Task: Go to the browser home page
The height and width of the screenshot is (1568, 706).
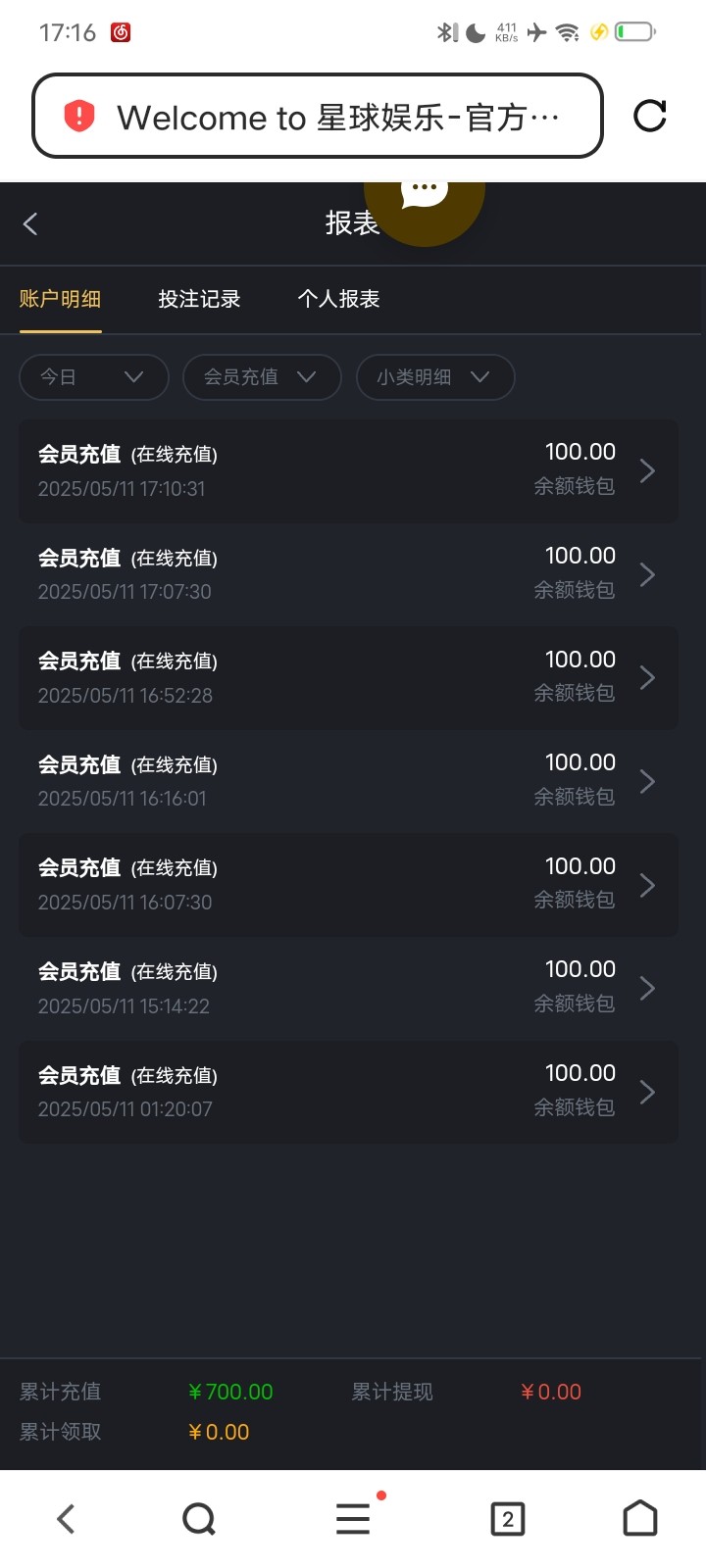Action: click(x=640, y=1519)
